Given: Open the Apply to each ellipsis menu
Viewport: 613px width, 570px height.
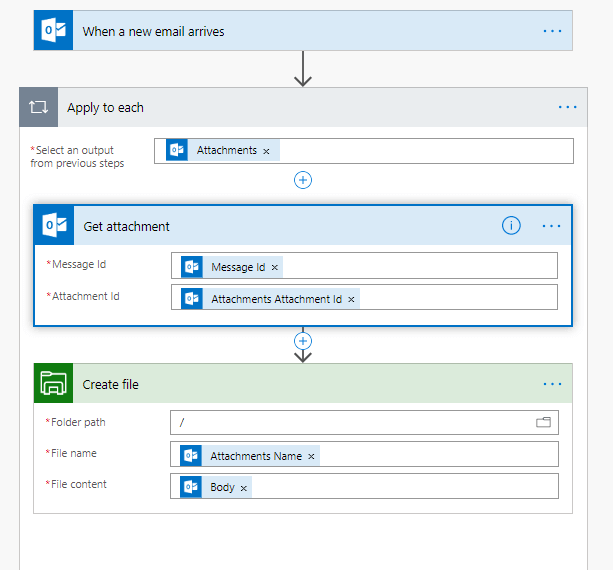Looking at the screenshot, I should (567, 107).
